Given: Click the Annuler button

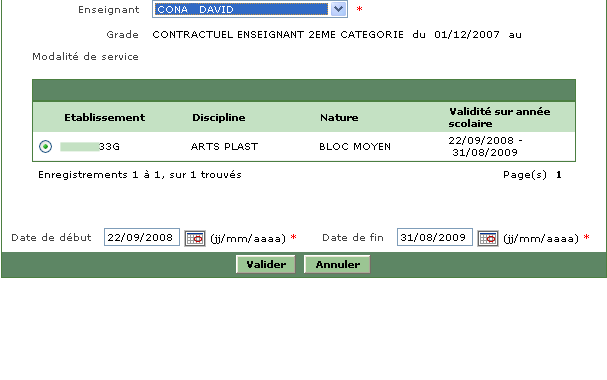Looking at the screenshot, I should (x=337, y=264).
